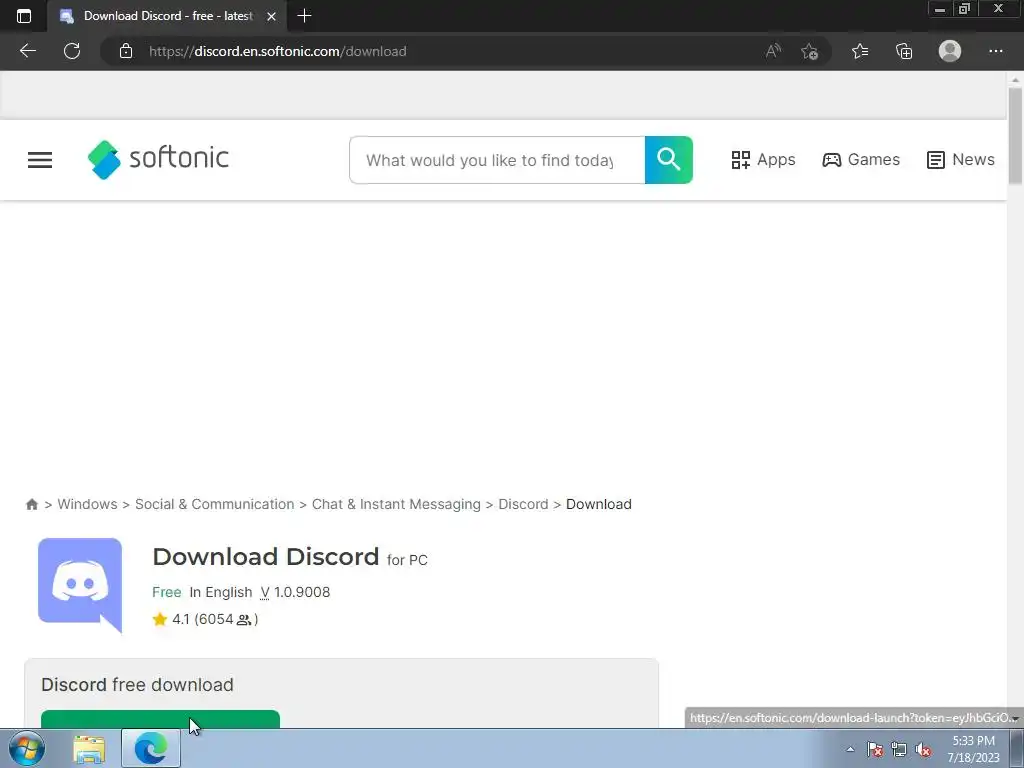Open the News section

(x=961, y=159)
